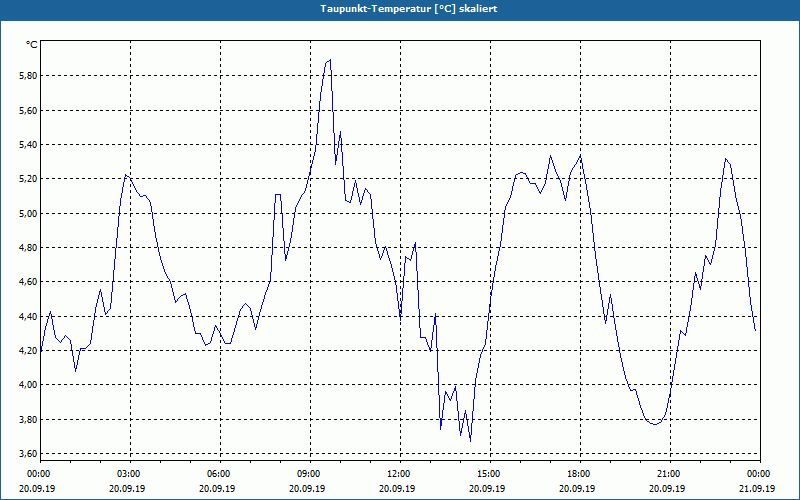The width and height of the screenshot is (800, 500).
Task: Click the 5,80 y-axis label
Action: coord(28,76)
